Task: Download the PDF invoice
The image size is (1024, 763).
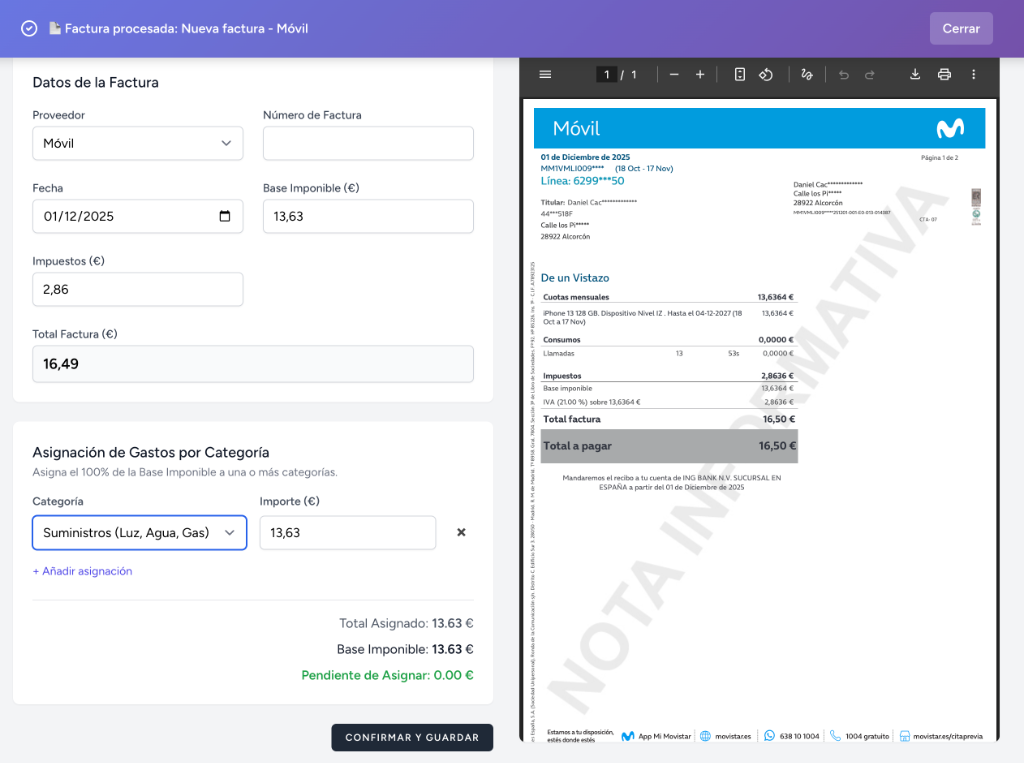Action: [x=915, y=74]
